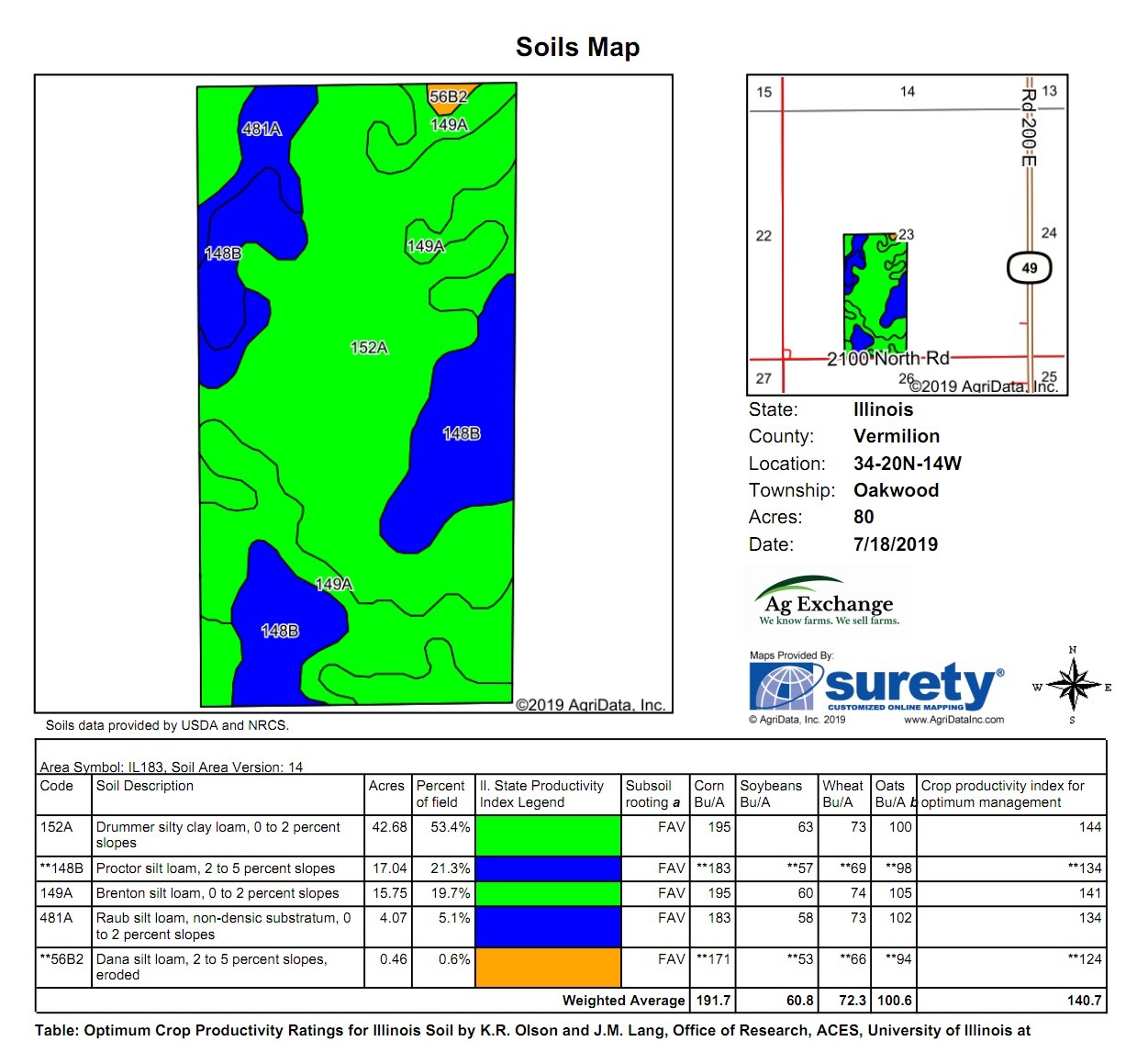Image resolution: width=1148 pixels, height=1041 pixels.
Task: Click the Percent of field column header
Action: point(441,794)
